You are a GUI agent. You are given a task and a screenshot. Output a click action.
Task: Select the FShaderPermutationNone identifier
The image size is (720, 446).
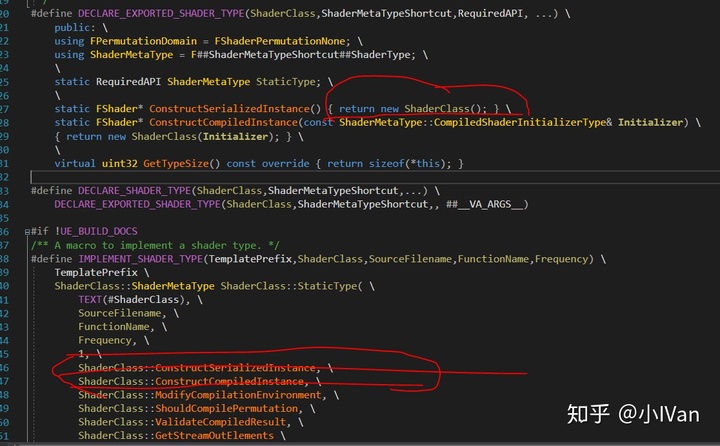pos(280,41)
